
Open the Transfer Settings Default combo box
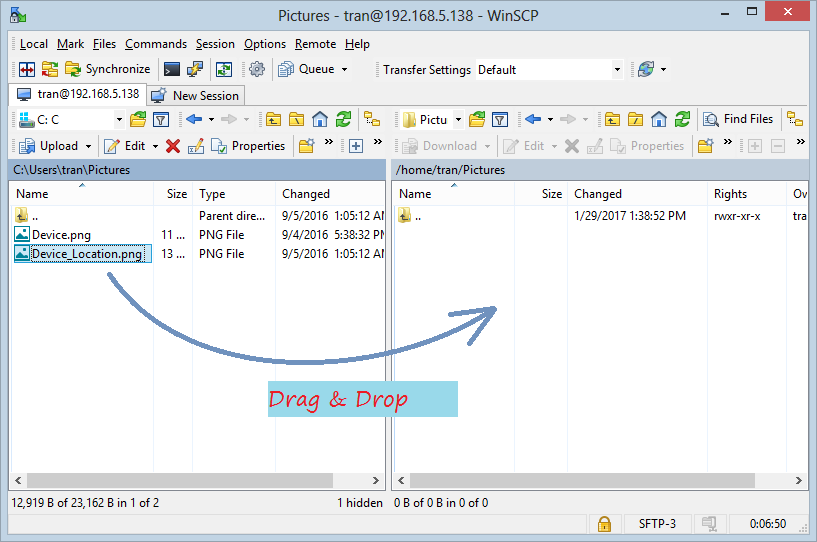(x=549, y=70)
